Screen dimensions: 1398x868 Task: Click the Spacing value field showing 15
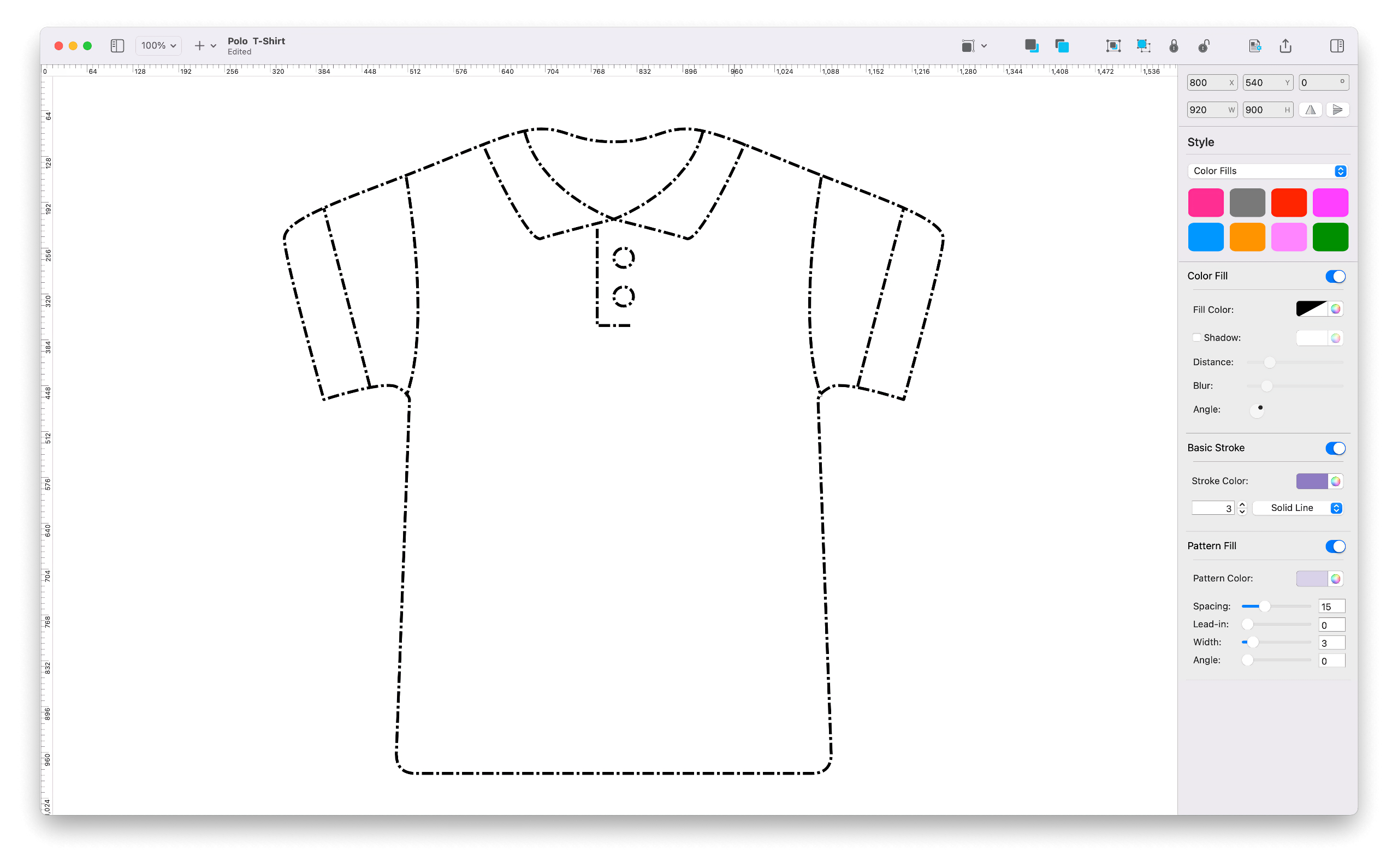point(1332,607)
